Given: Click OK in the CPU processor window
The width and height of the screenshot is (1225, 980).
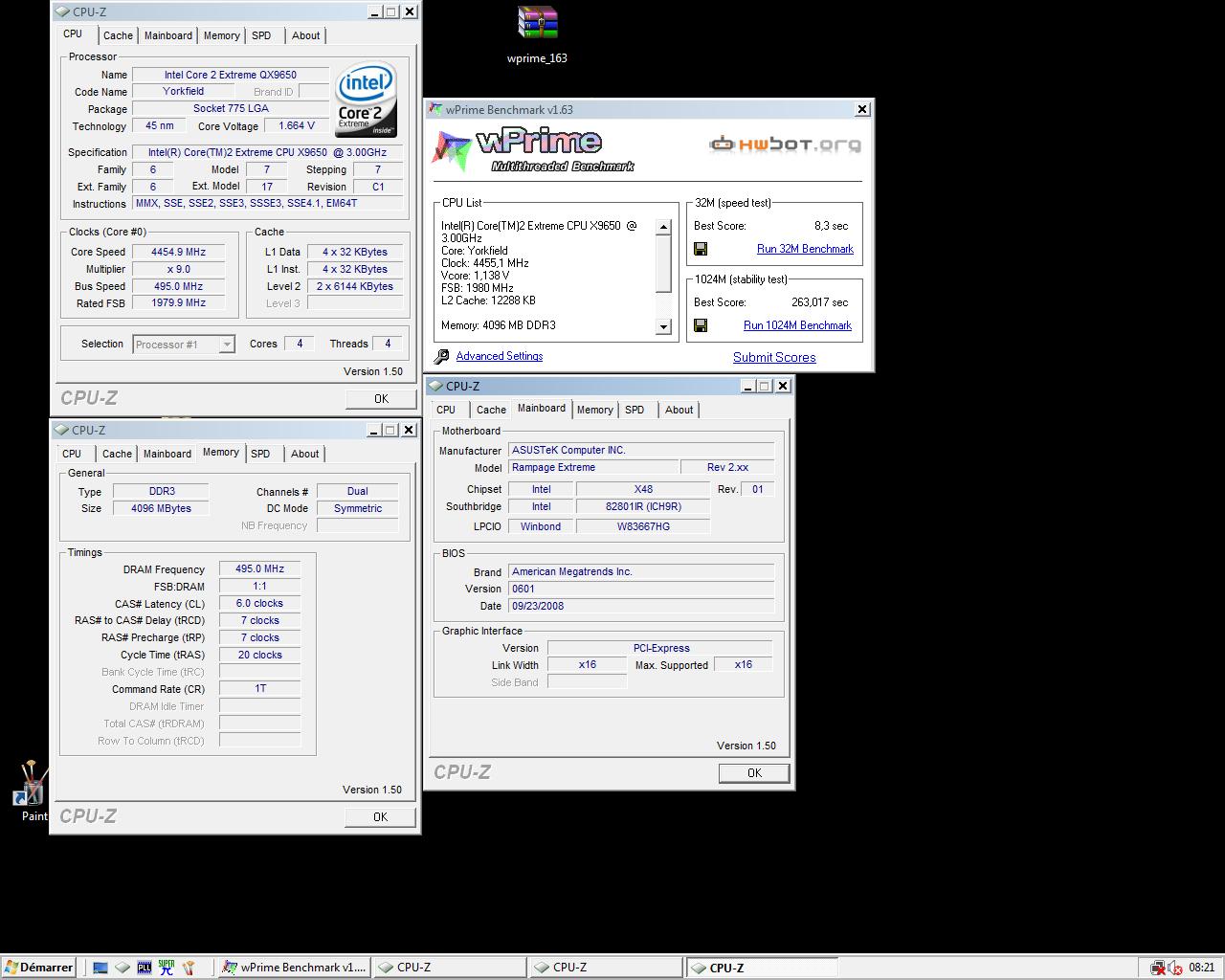Looking at the screenshot, I should 381,399.
